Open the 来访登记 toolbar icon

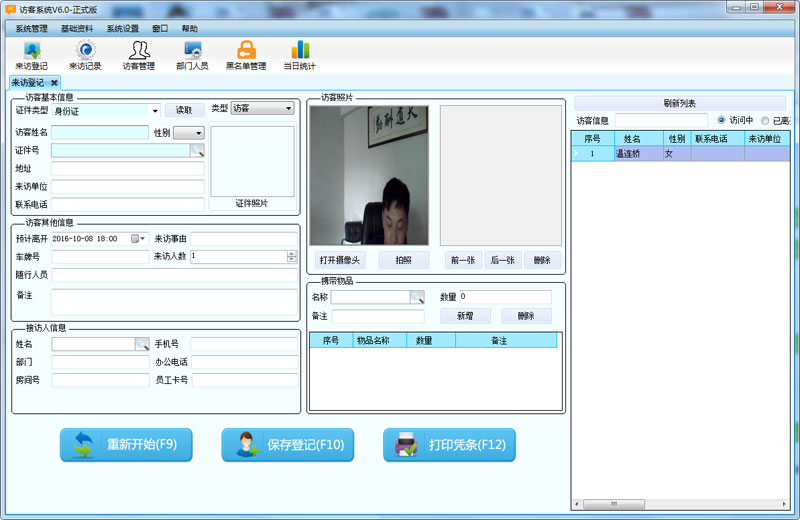32,55
